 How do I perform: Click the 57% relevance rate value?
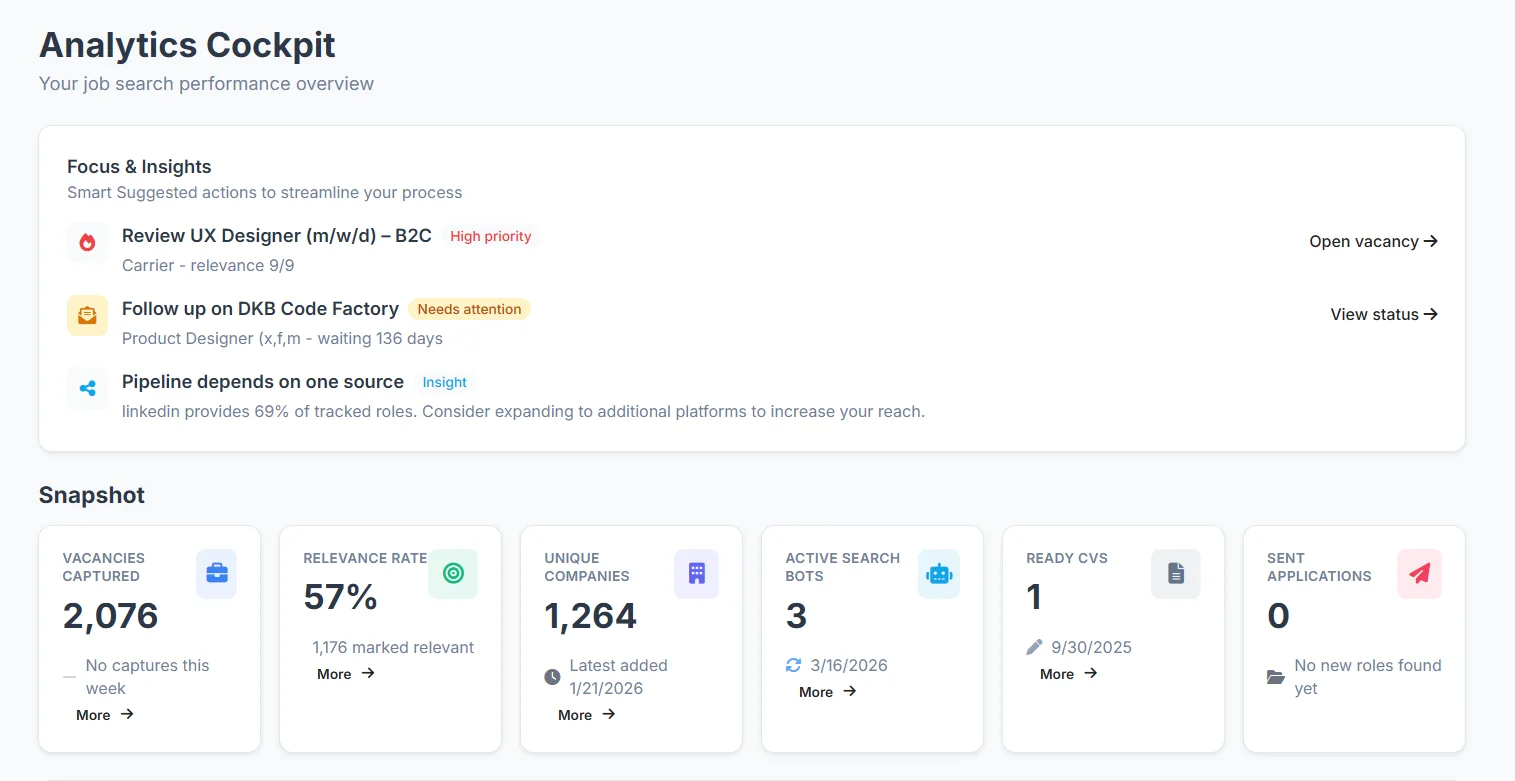(x=340, y=597)
